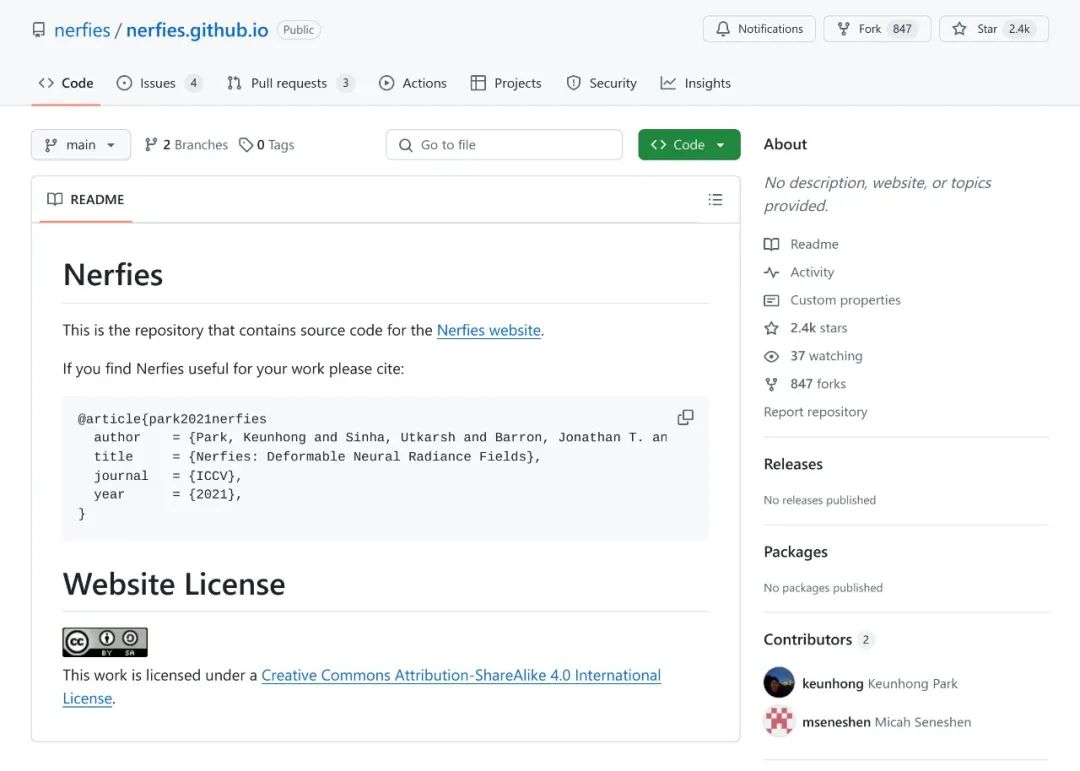Open contributor keunhong profile name
The height and width of the screenshot is (771, 1080).
click(x=832, y=683)
